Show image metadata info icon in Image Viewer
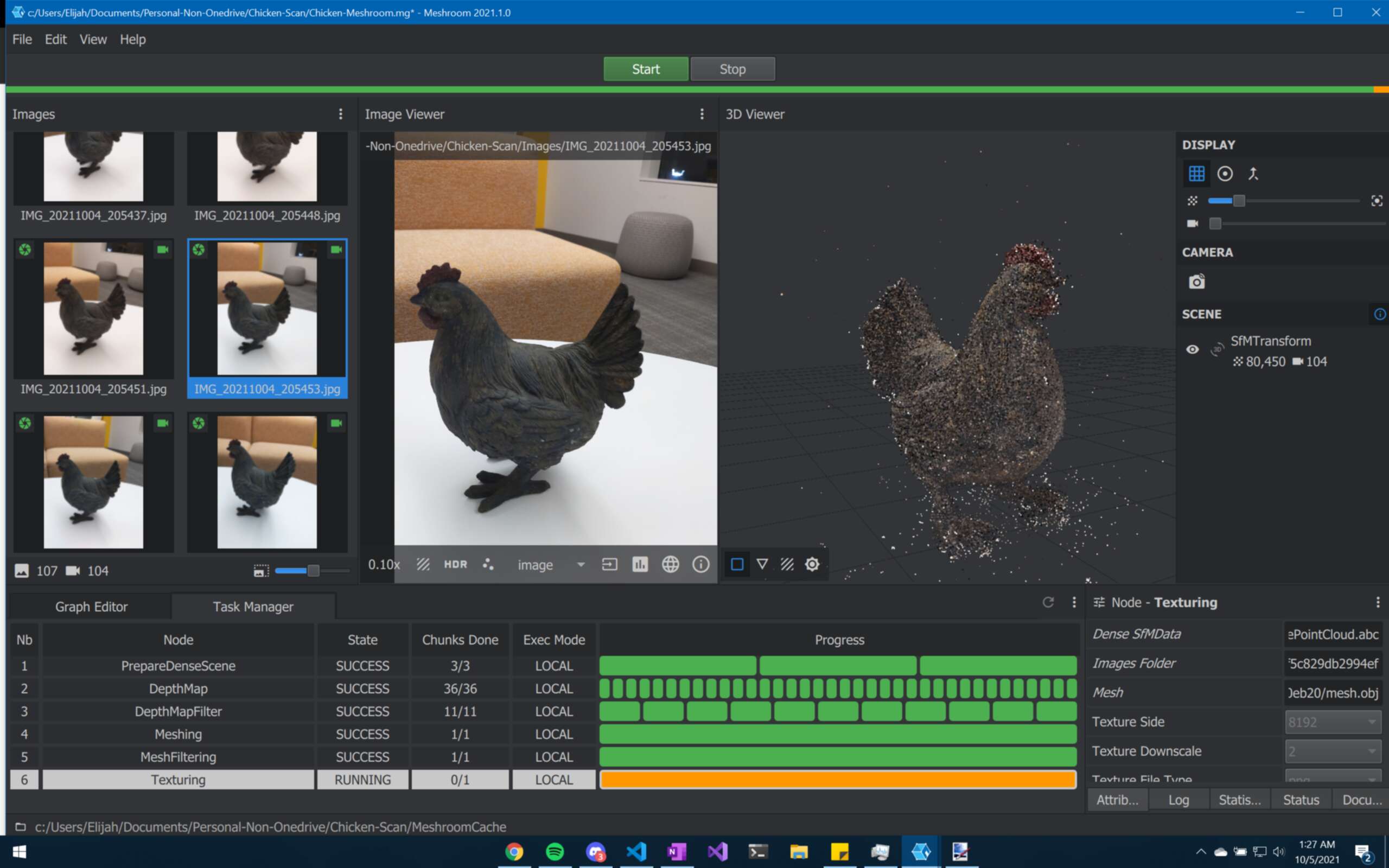 point(701,564)
